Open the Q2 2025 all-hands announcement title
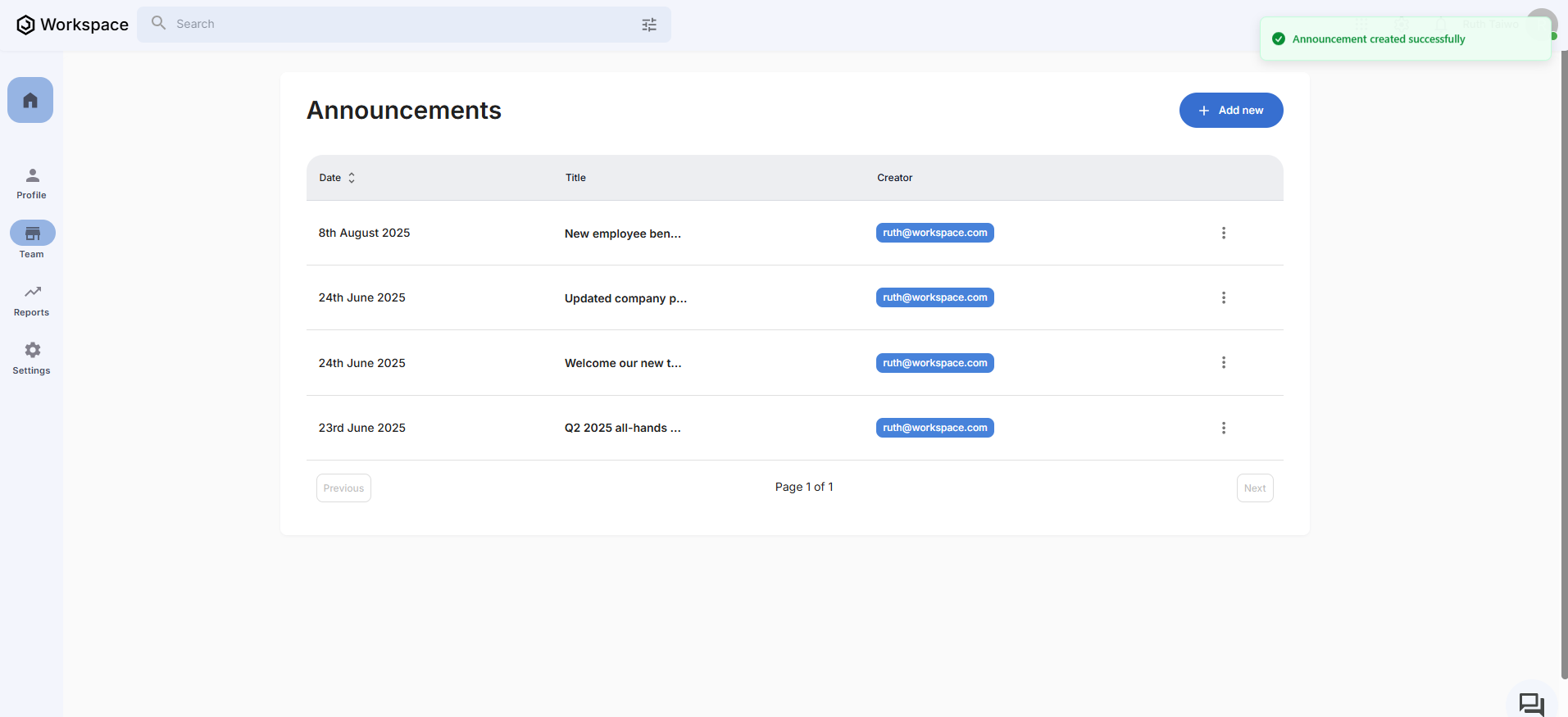The height and width of the screenshot is (717, 1568). (x=622, y=428)
